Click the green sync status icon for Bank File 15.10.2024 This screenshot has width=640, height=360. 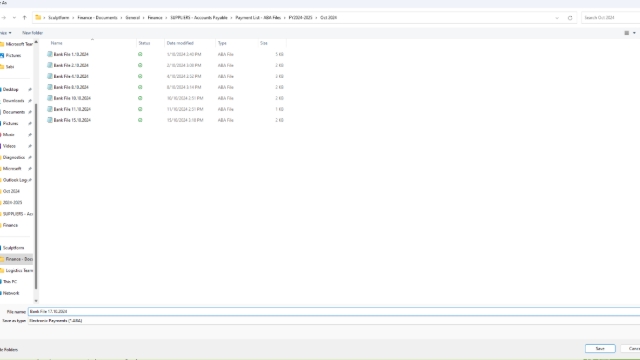point(140,120)
